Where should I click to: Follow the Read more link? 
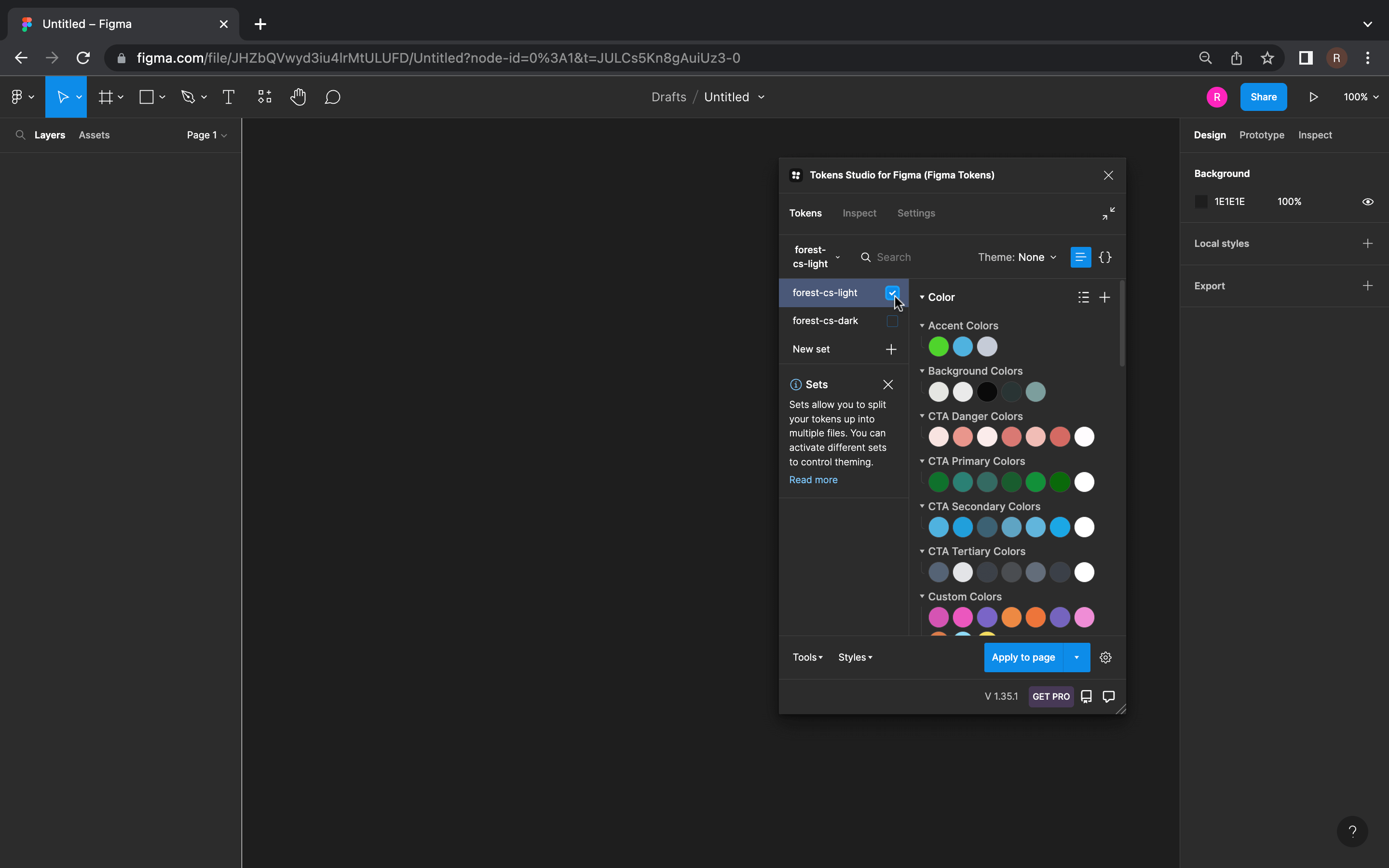click(813, 480)
